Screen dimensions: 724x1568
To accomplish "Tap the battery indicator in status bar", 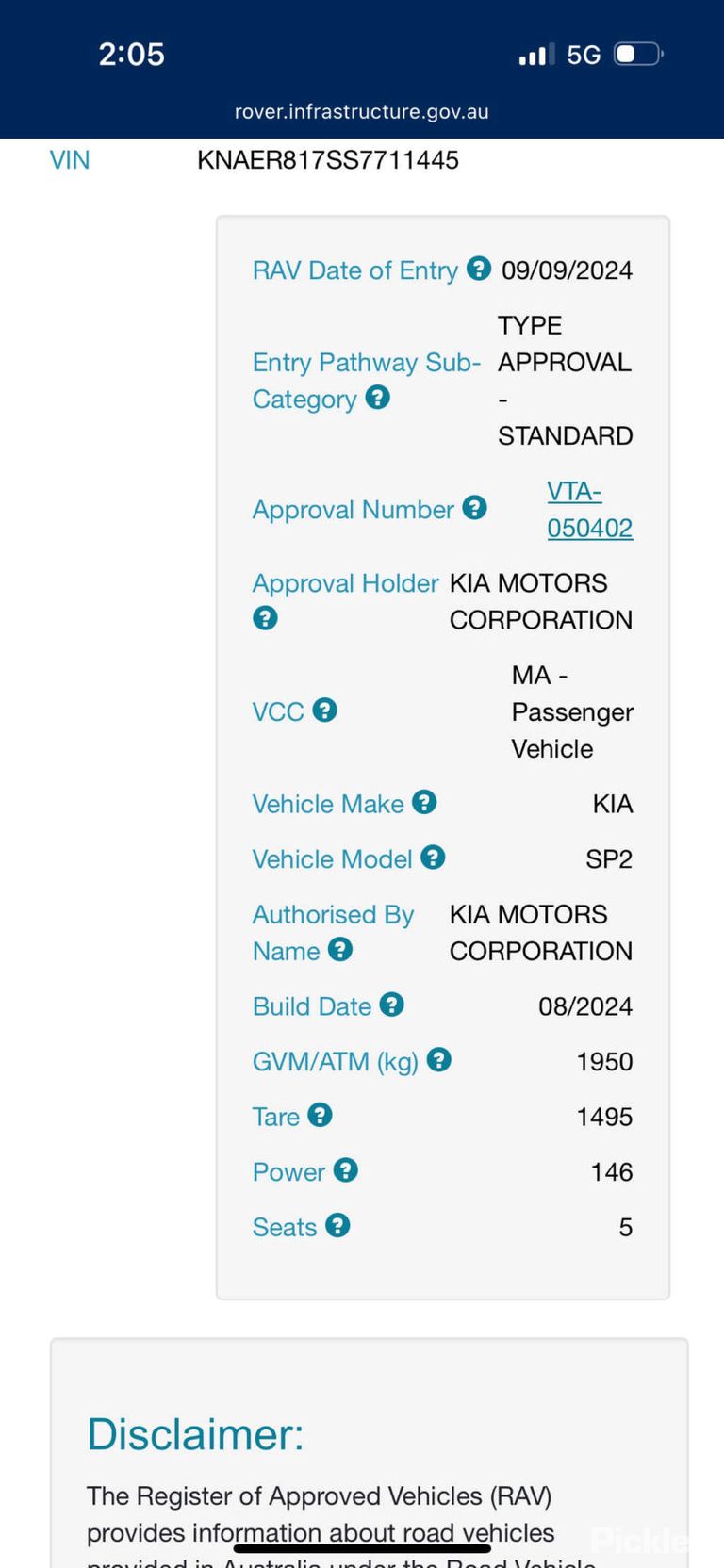I will tap(638, 54).
